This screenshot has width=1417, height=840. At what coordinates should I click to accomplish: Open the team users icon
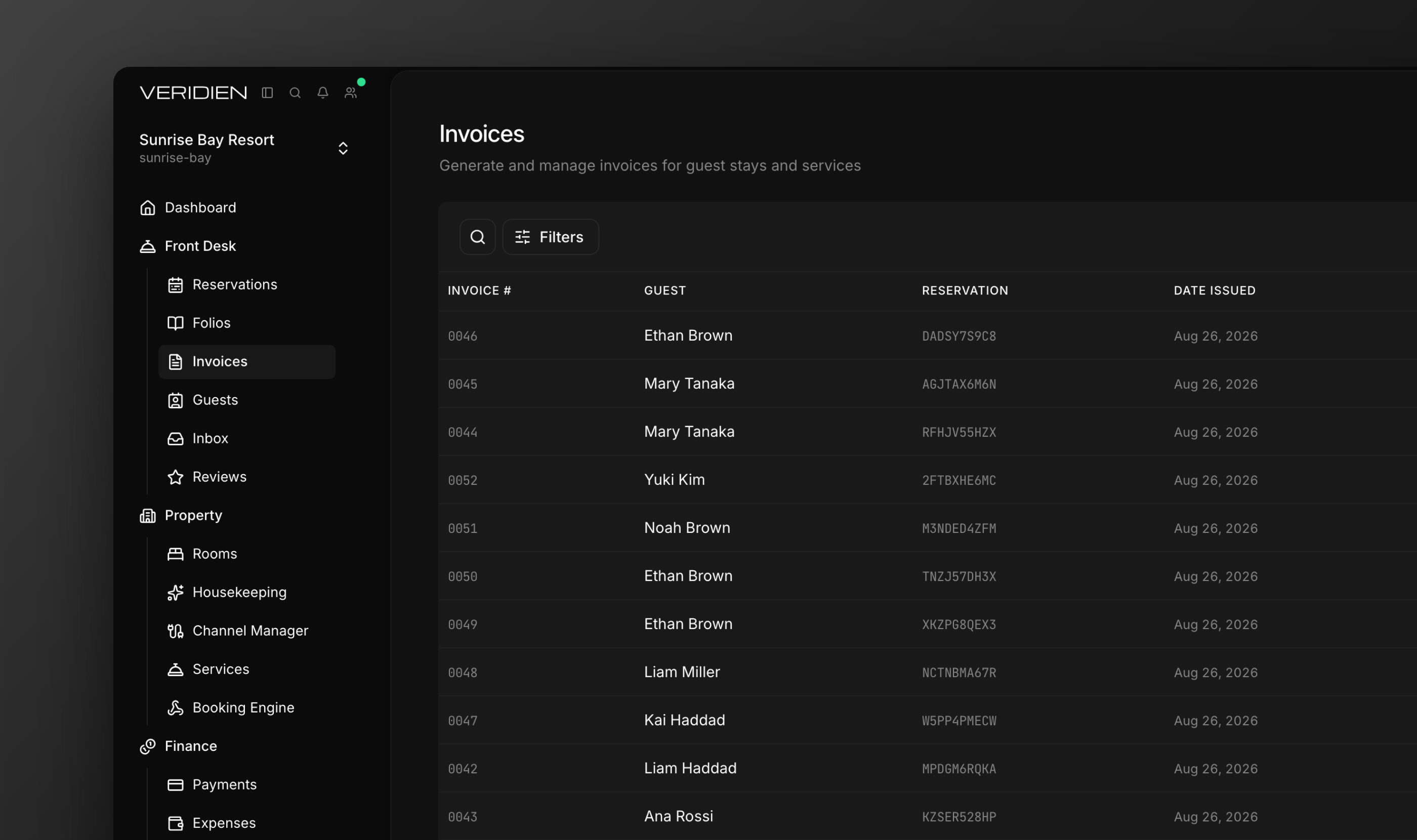tap(350, 93)
